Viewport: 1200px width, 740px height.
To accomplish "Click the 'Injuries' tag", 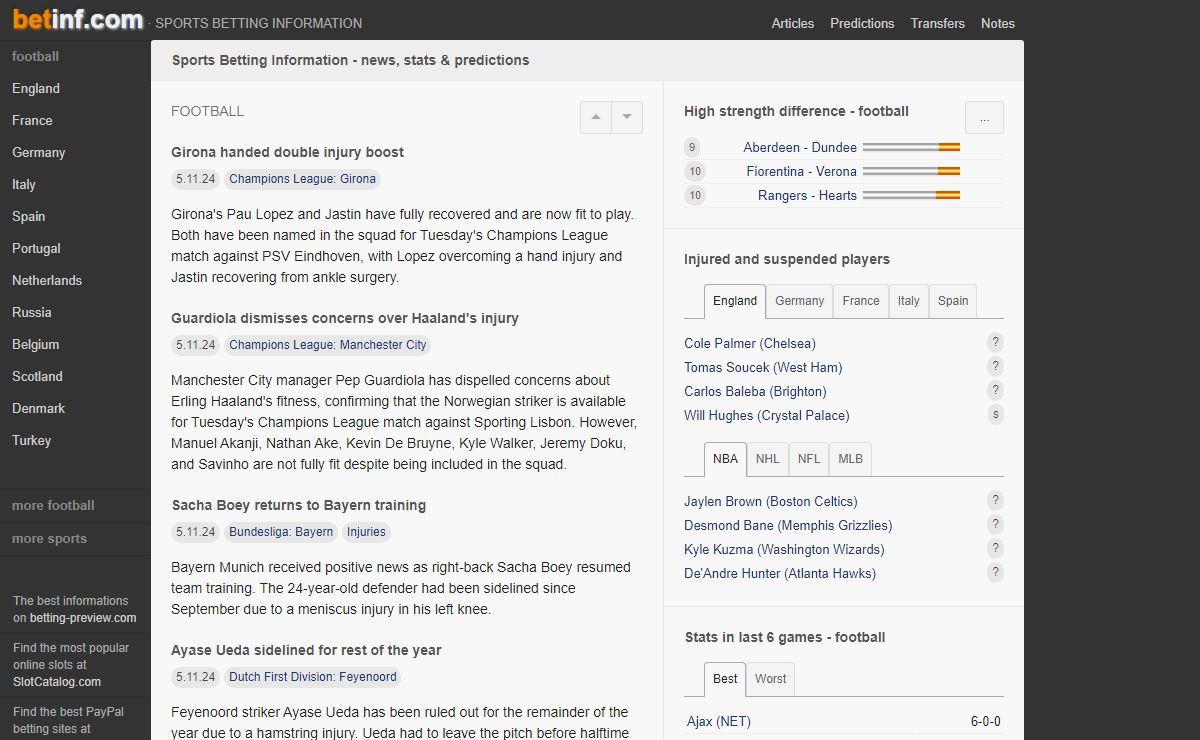I will pos(366,532).
